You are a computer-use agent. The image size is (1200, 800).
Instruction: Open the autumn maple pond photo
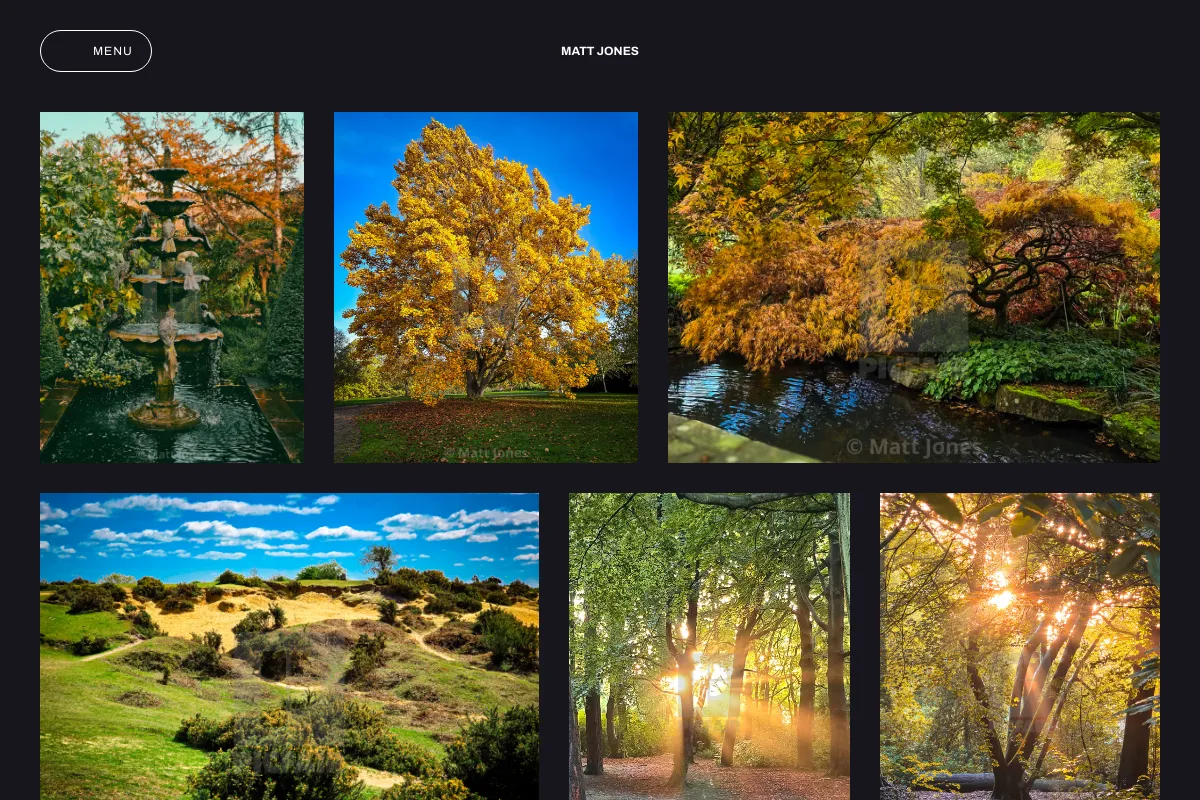914,287
